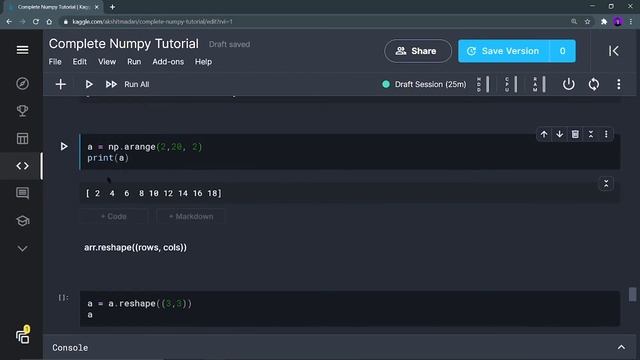Open the browser zoom search icon
This screenshot has width=640, height=360.
(574, 22)
